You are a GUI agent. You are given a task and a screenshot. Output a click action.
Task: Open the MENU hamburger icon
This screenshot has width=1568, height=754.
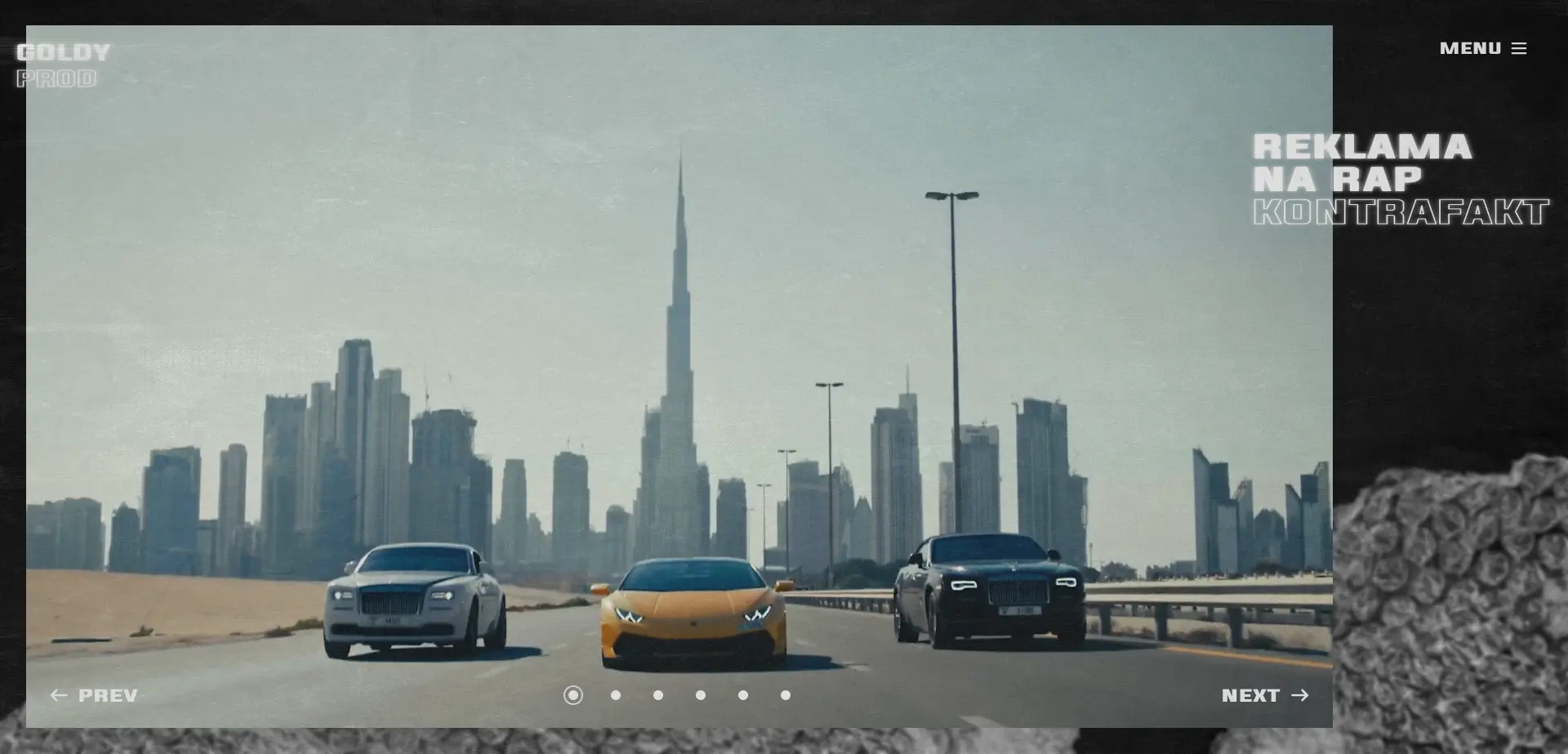pos(1519,48)
